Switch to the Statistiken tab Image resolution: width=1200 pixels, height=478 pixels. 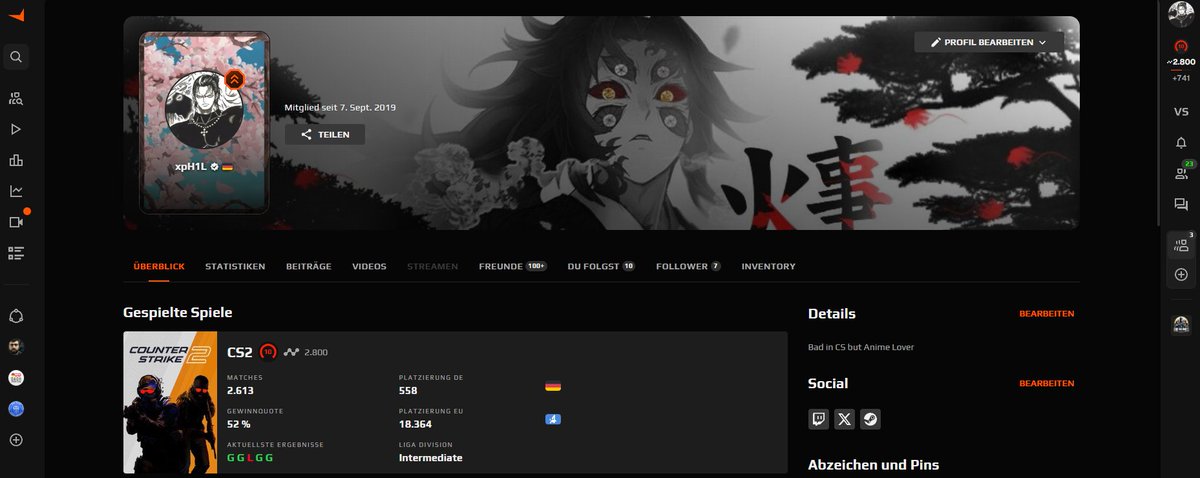[235, 267]
